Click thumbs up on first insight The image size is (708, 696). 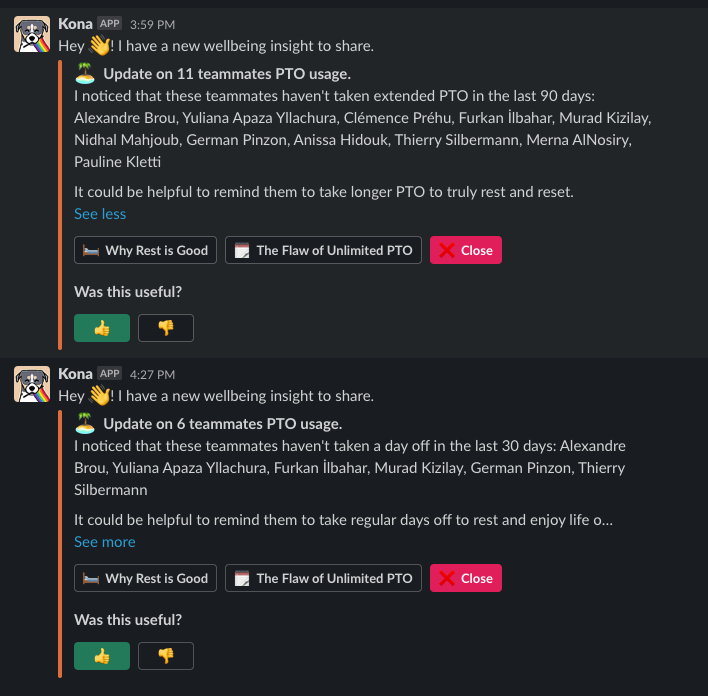pos(102,328)
